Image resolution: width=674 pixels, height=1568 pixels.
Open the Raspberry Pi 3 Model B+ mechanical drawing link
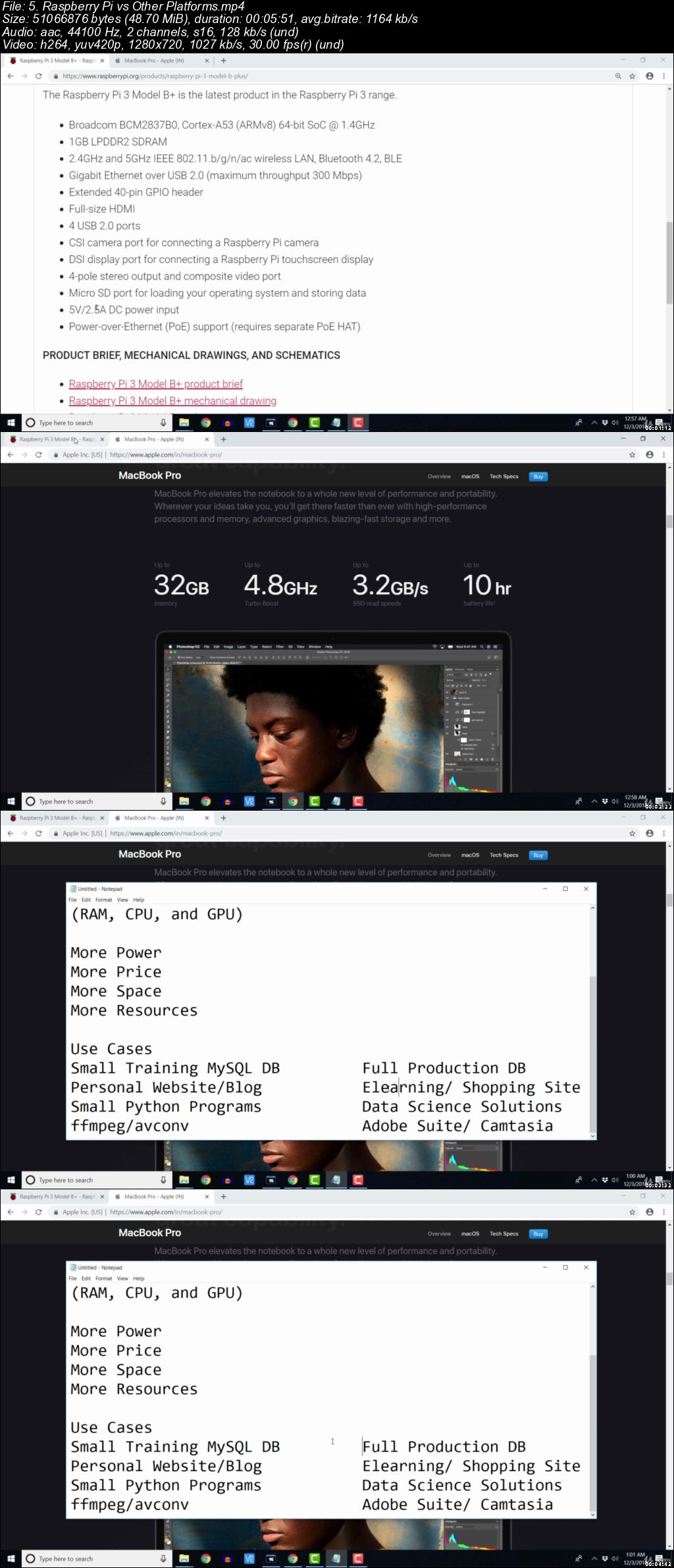pos(172,400)
